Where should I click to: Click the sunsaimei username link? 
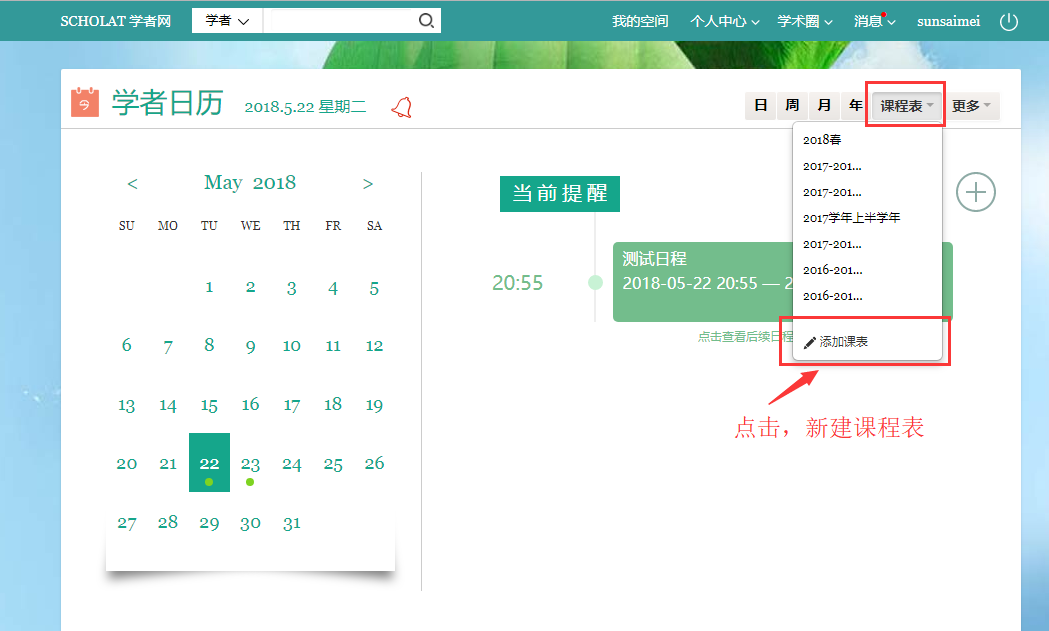coord(948,21)
